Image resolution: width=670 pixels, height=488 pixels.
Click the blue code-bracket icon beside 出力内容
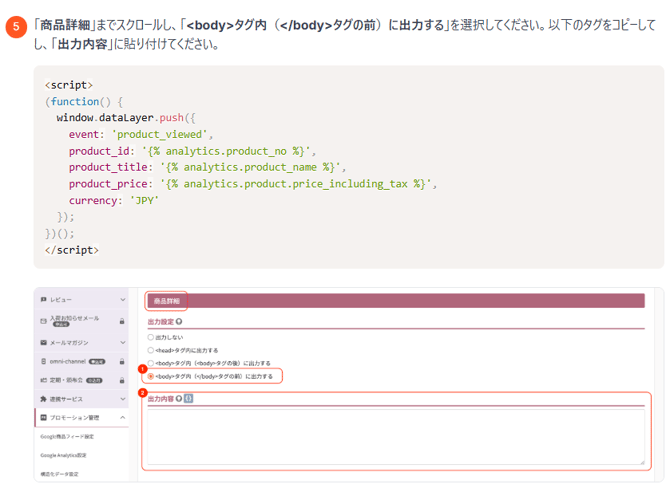click(188, 399)
